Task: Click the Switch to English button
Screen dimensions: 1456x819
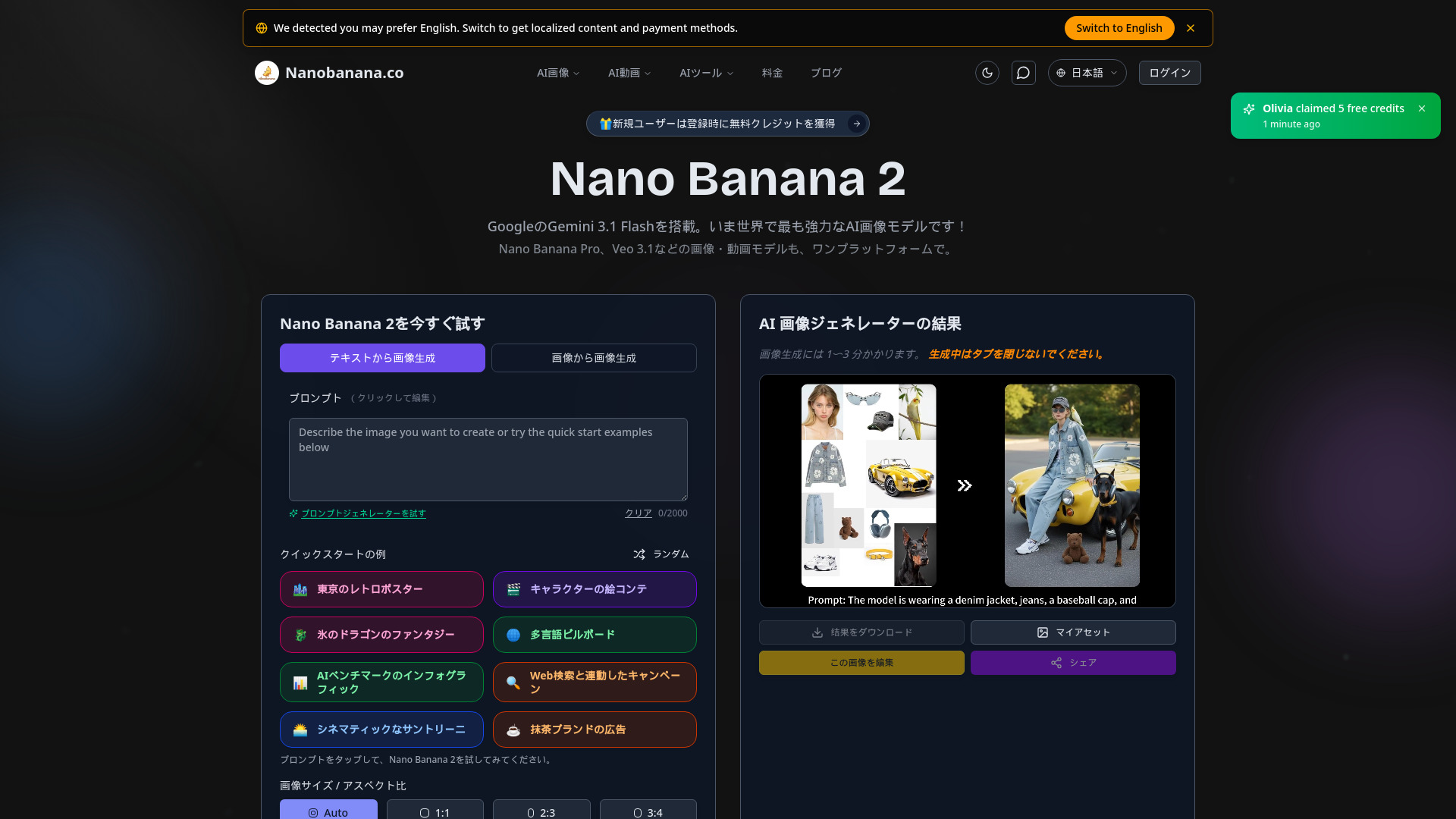Action: tap(1119, 28)
